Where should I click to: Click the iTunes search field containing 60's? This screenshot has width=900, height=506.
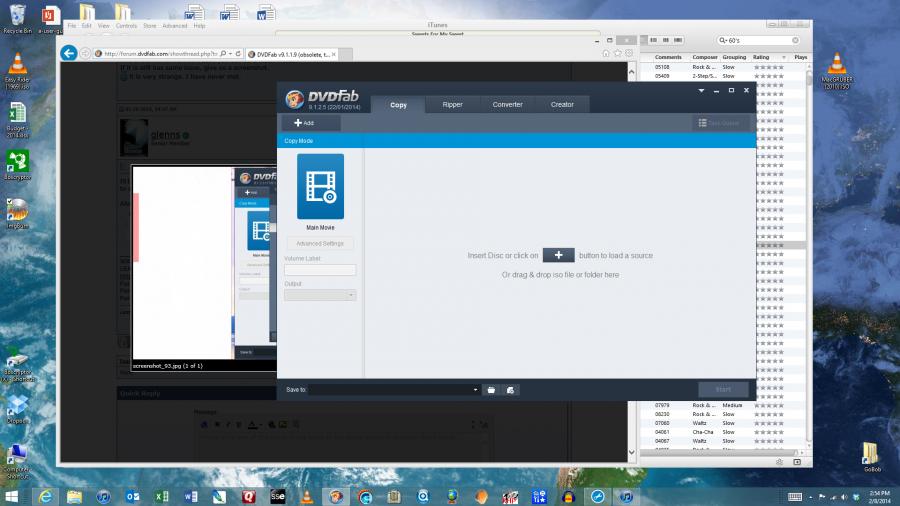(758, 40)
